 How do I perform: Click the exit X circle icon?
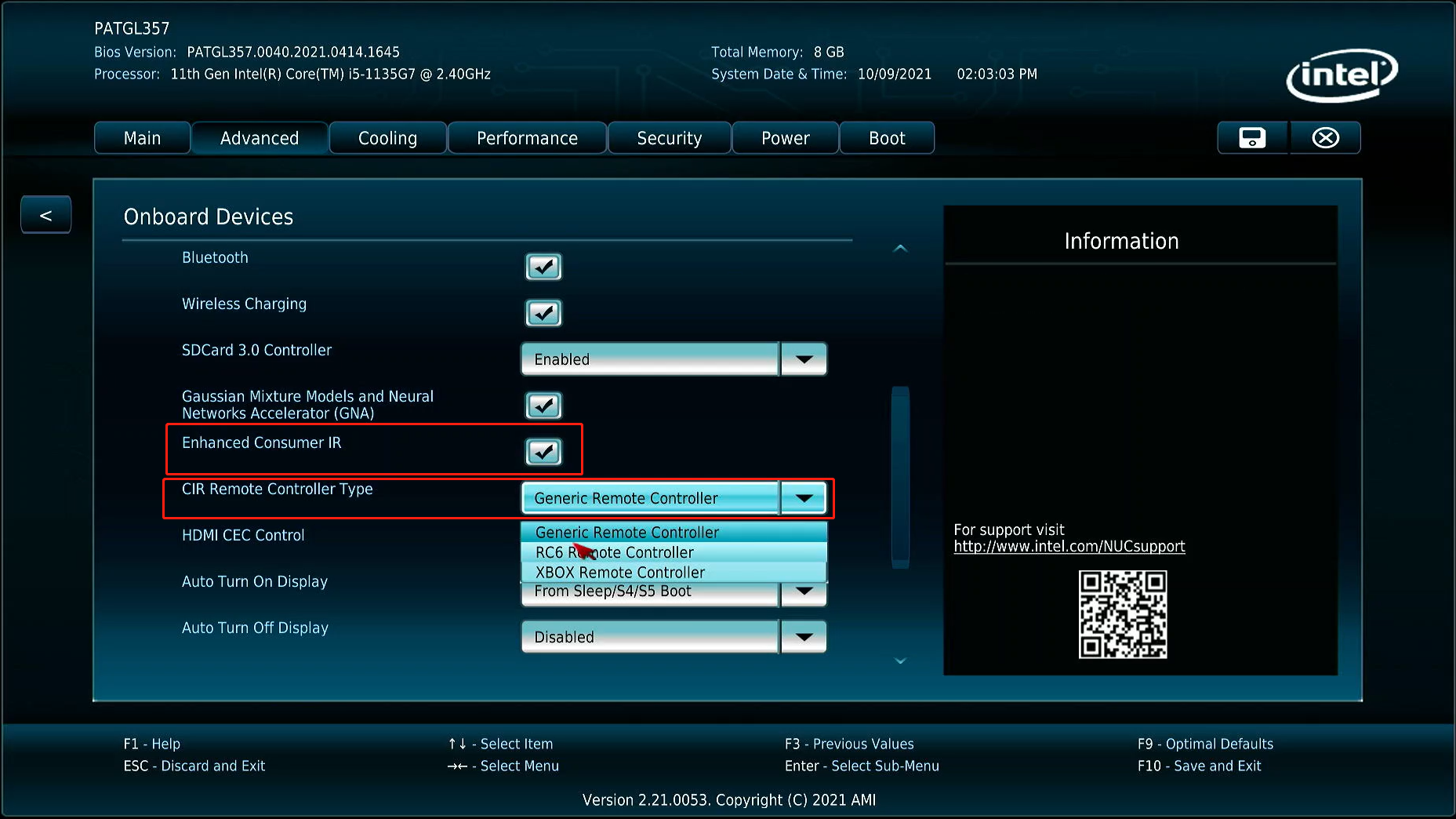[x=1325, y=138]
